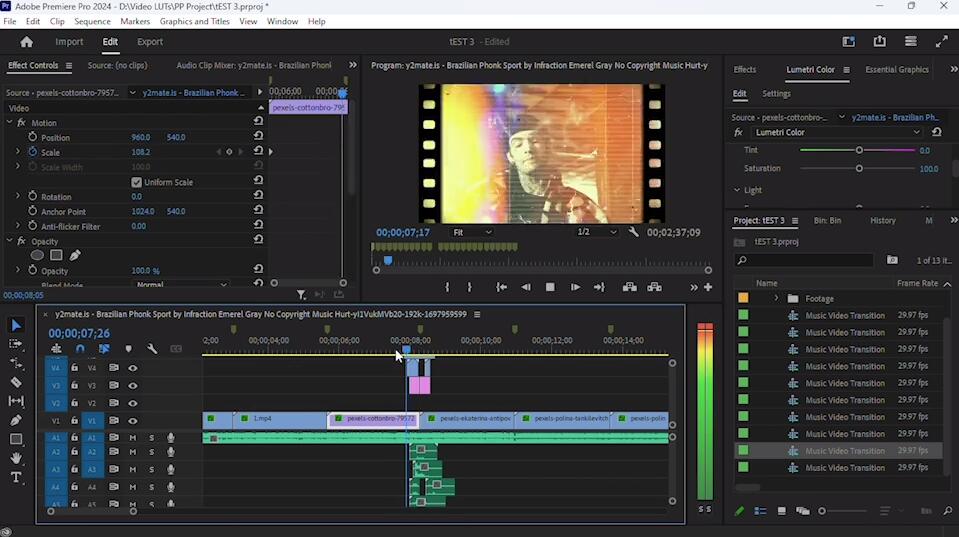Select the Razor tool in toolbar
Screen dimensions: 959x537
(x=16, y=382)
